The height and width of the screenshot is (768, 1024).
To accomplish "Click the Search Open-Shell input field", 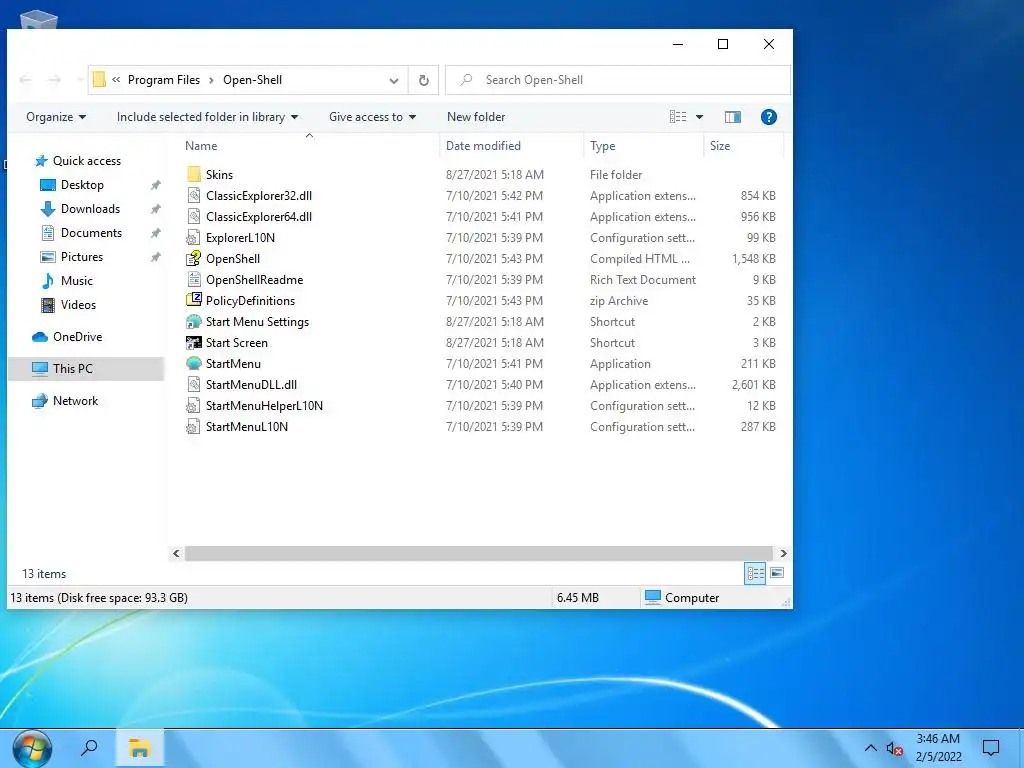I will coord(618,80).
